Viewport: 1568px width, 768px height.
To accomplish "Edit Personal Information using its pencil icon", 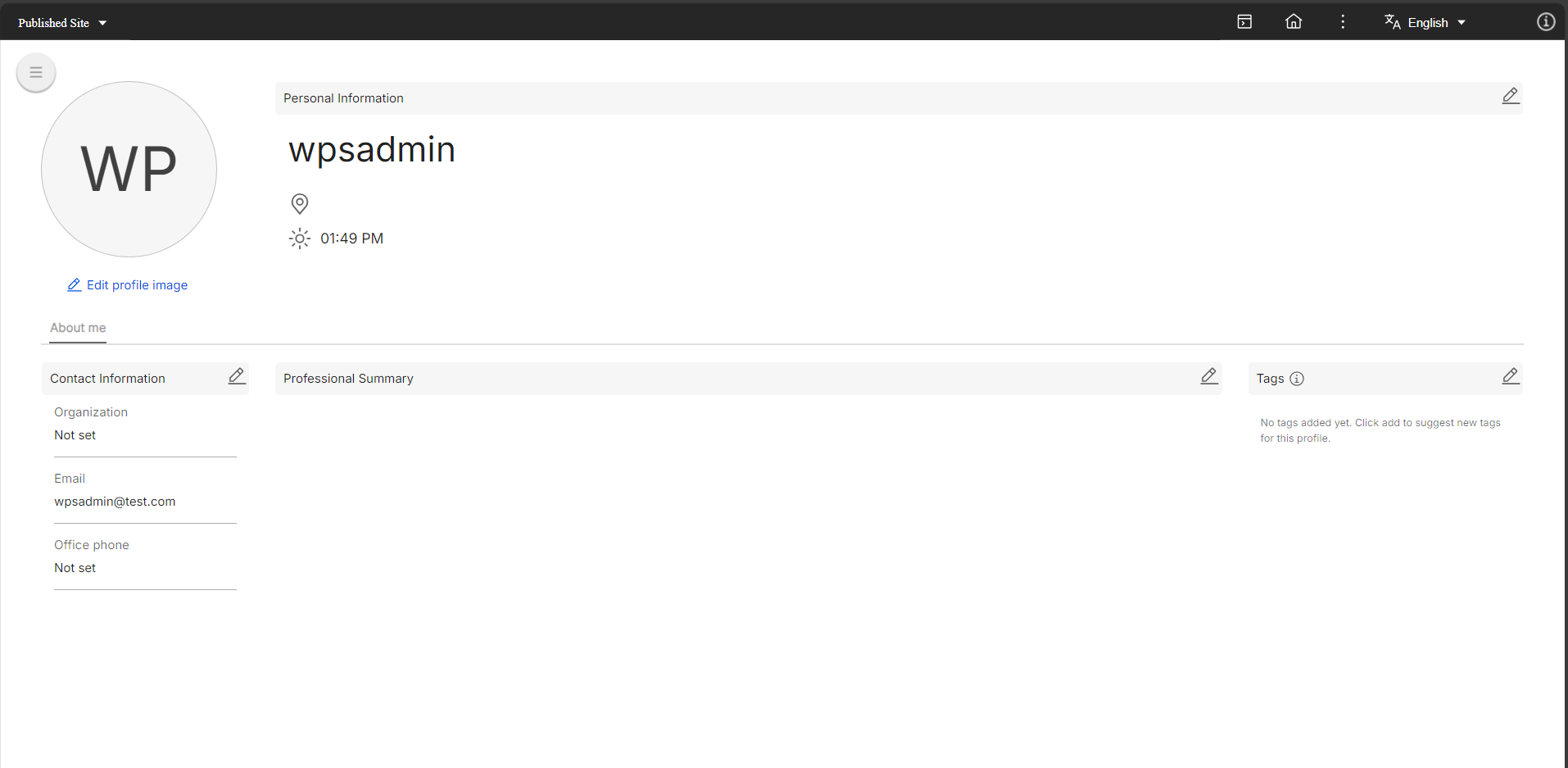I will coord(1510,96).
